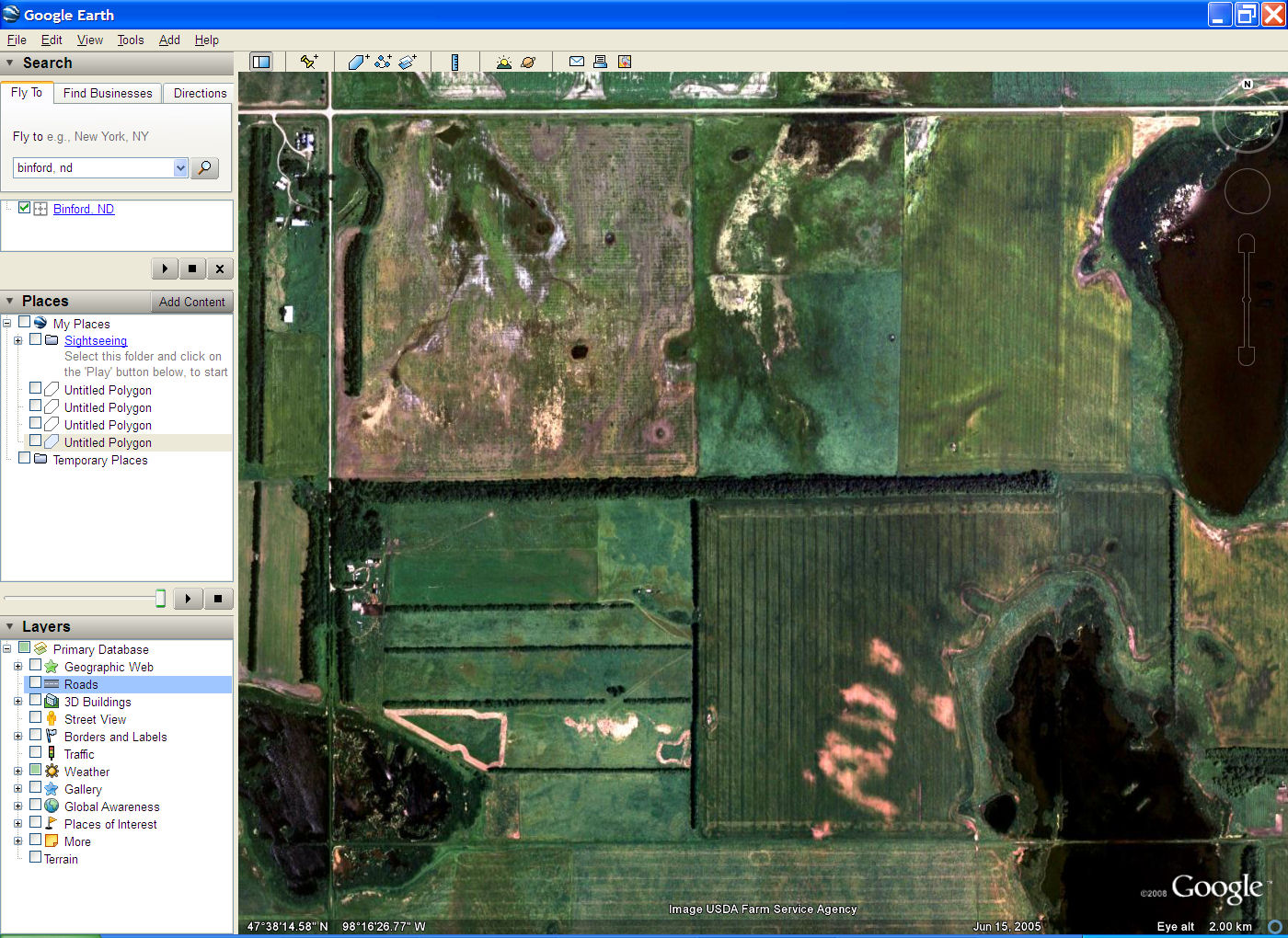
Task: Toggle the Weather layer checkbox
Action: [x=36, y=770]
